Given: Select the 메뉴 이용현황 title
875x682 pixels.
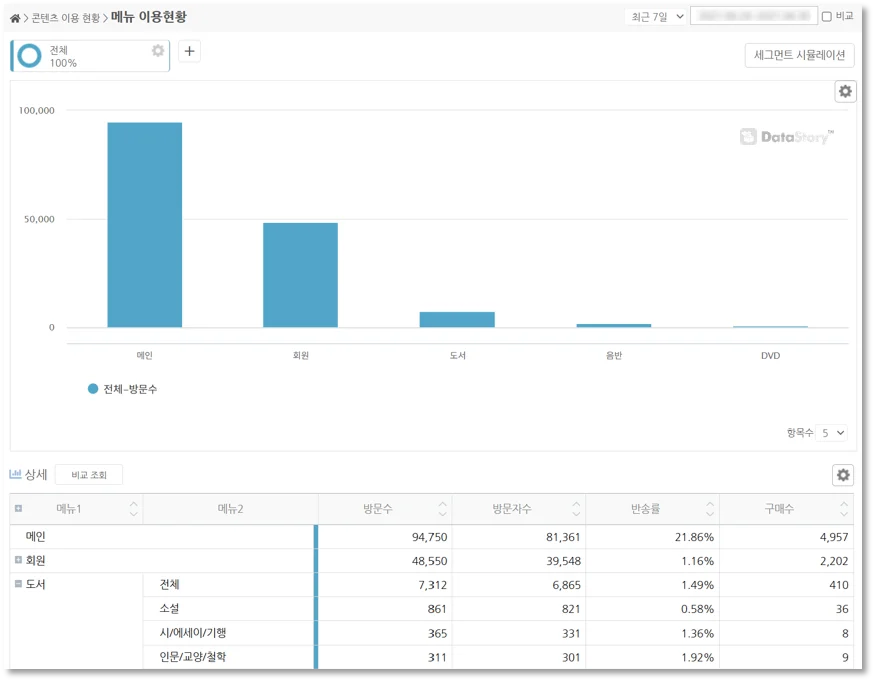Looking at the screenshot, I should tap(151, 16).
